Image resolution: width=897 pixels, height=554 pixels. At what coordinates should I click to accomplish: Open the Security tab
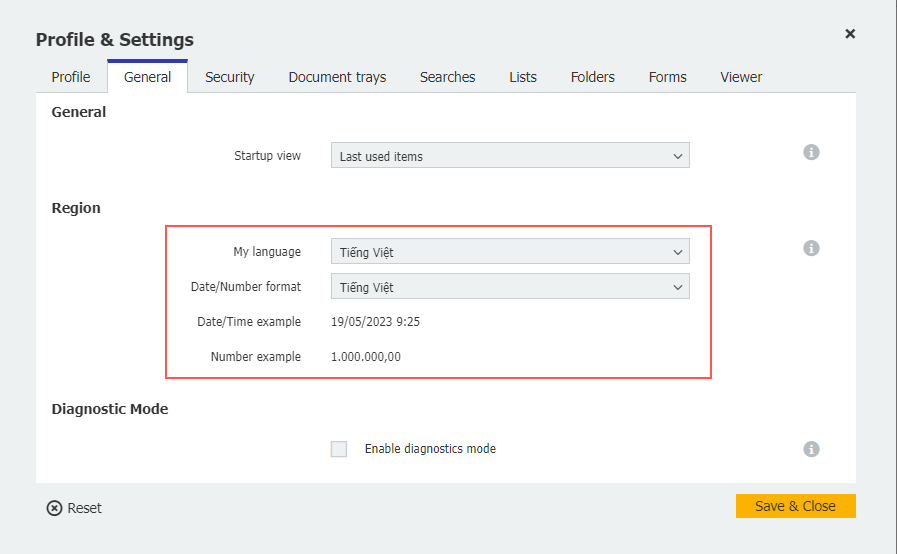230,77
